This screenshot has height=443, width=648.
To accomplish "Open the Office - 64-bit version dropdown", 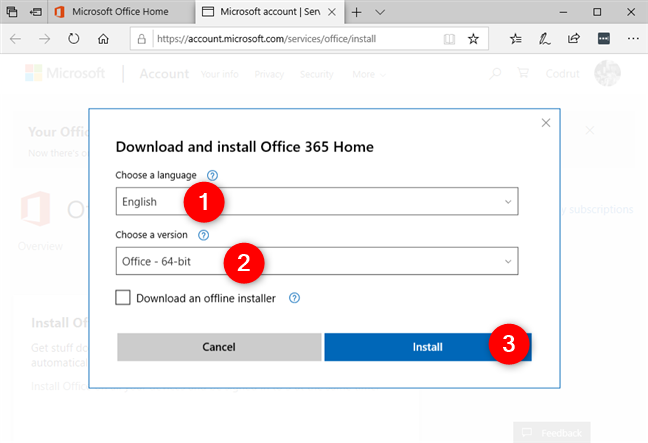I will (x=317, y=261).
